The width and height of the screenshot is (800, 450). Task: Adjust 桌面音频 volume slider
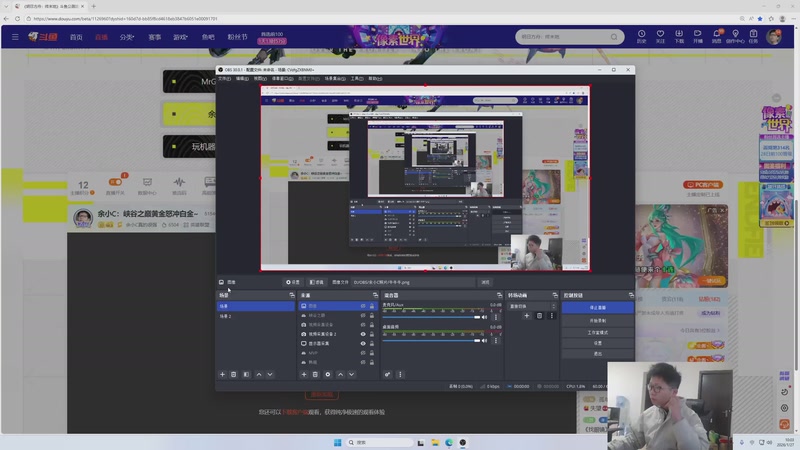tap(431, 340)
